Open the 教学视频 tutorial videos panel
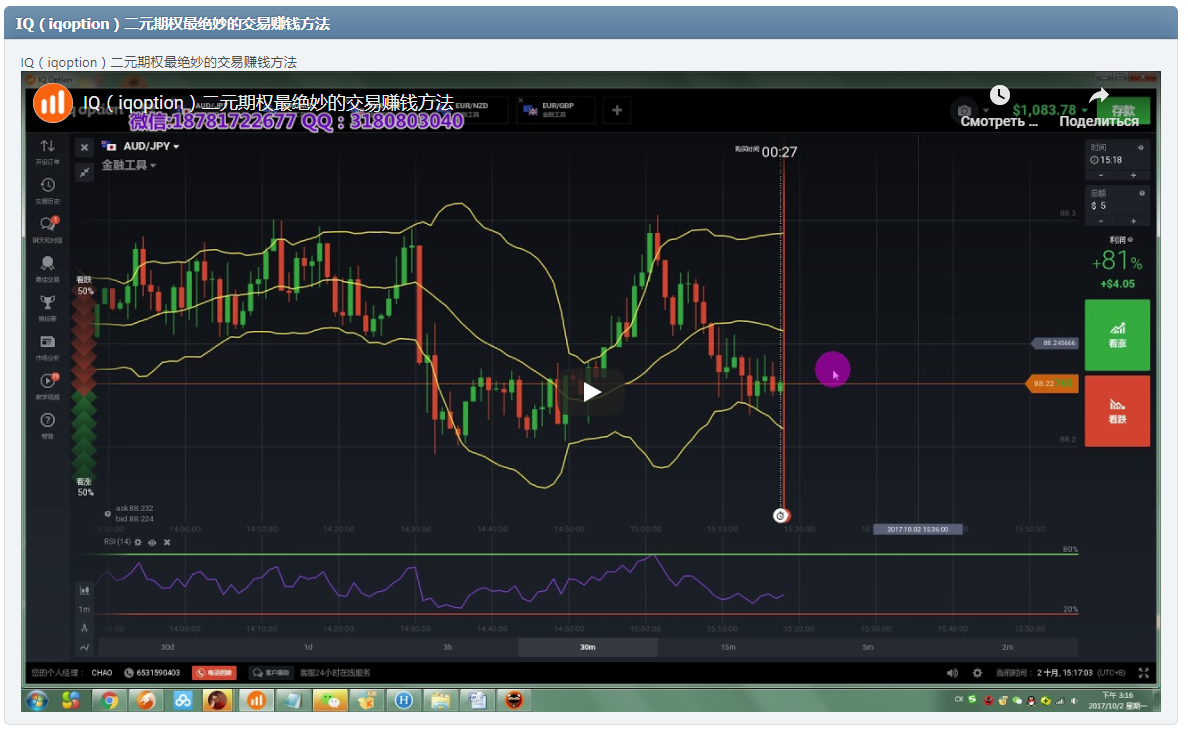 [x=47, y=380]
